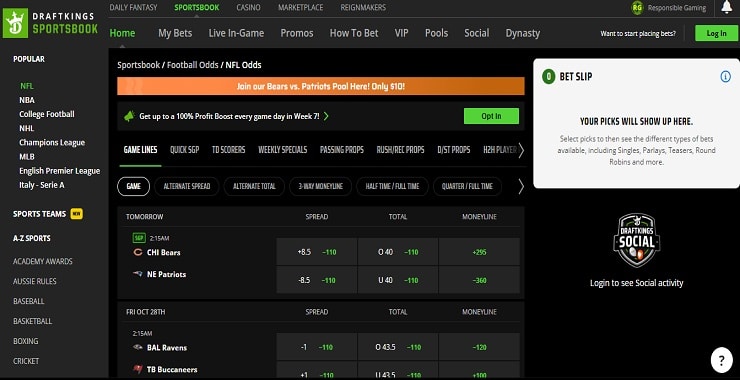Click the Opt In button
740x380 pixels.
click(x=491, y=116)
